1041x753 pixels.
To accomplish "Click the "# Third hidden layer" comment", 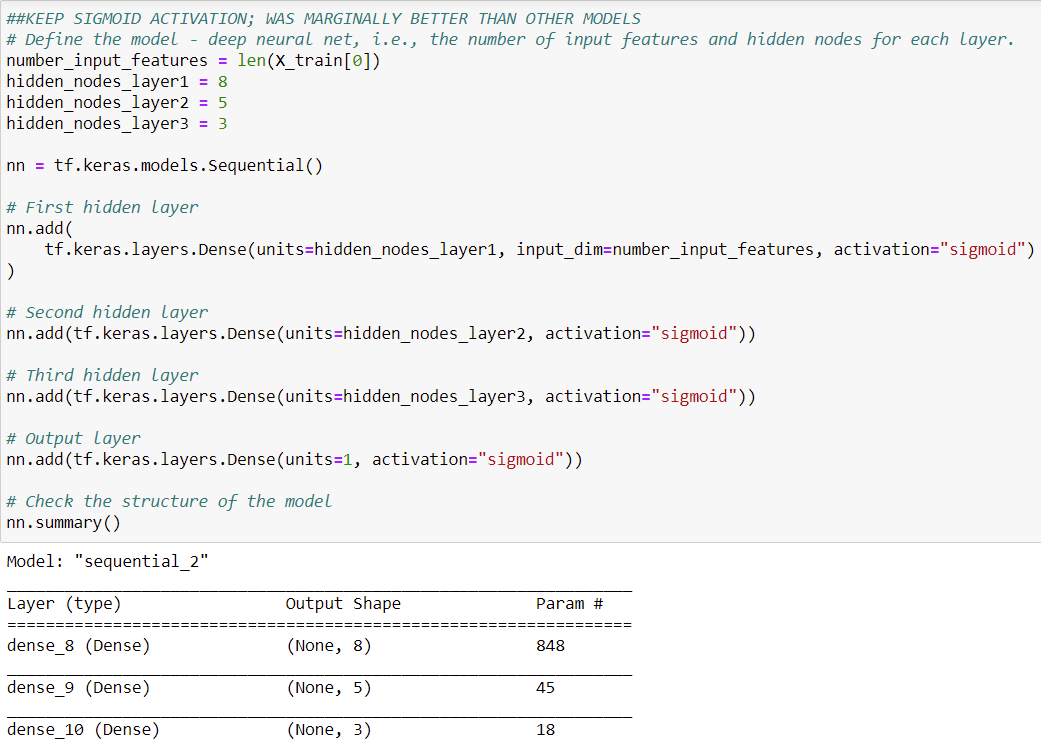I will tap(102, 375).
